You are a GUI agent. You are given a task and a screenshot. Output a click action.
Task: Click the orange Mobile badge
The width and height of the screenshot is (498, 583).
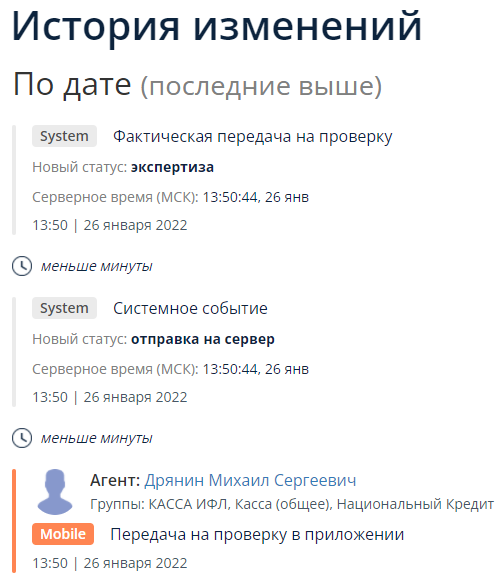click(63, 534)
